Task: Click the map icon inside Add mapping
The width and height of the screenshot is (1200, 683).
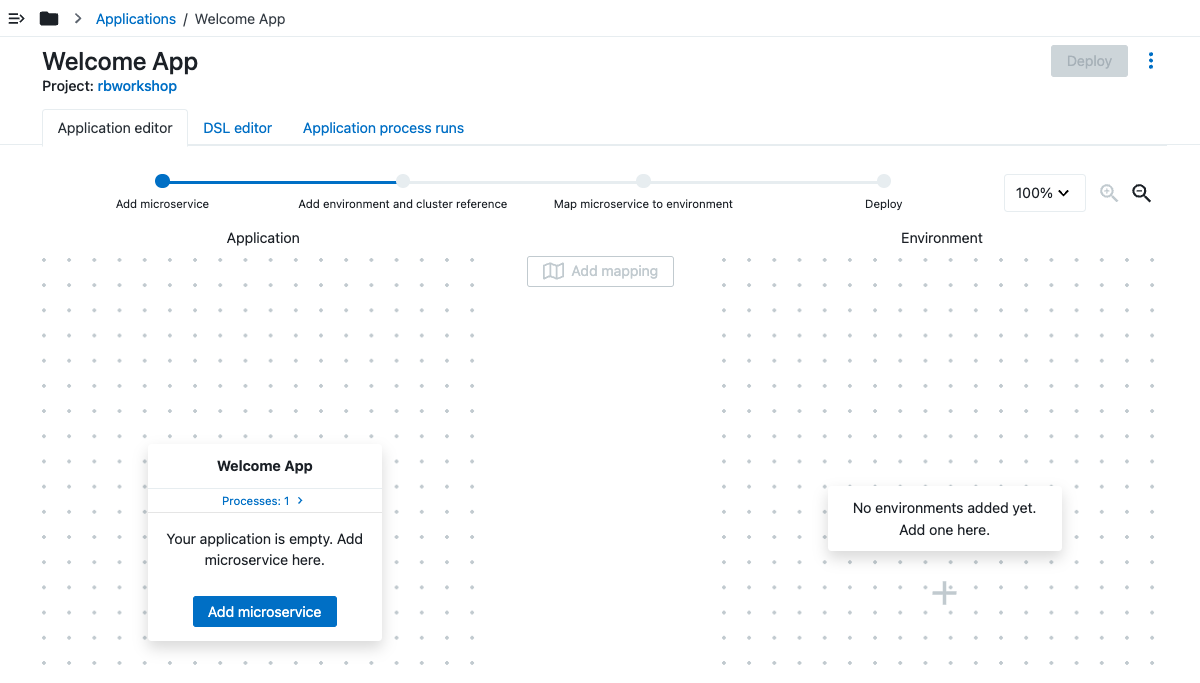Action: pos(553,271)
